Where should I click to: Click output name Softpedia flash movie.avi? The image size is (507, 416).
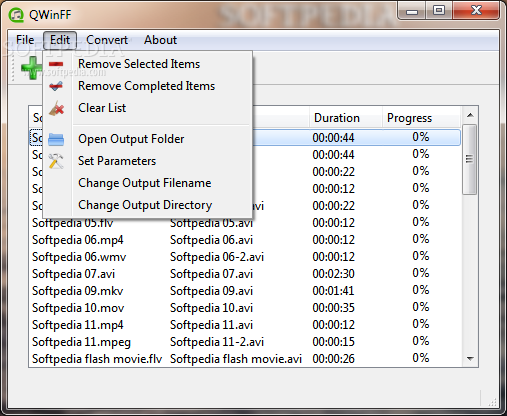[x=236, y=359]
